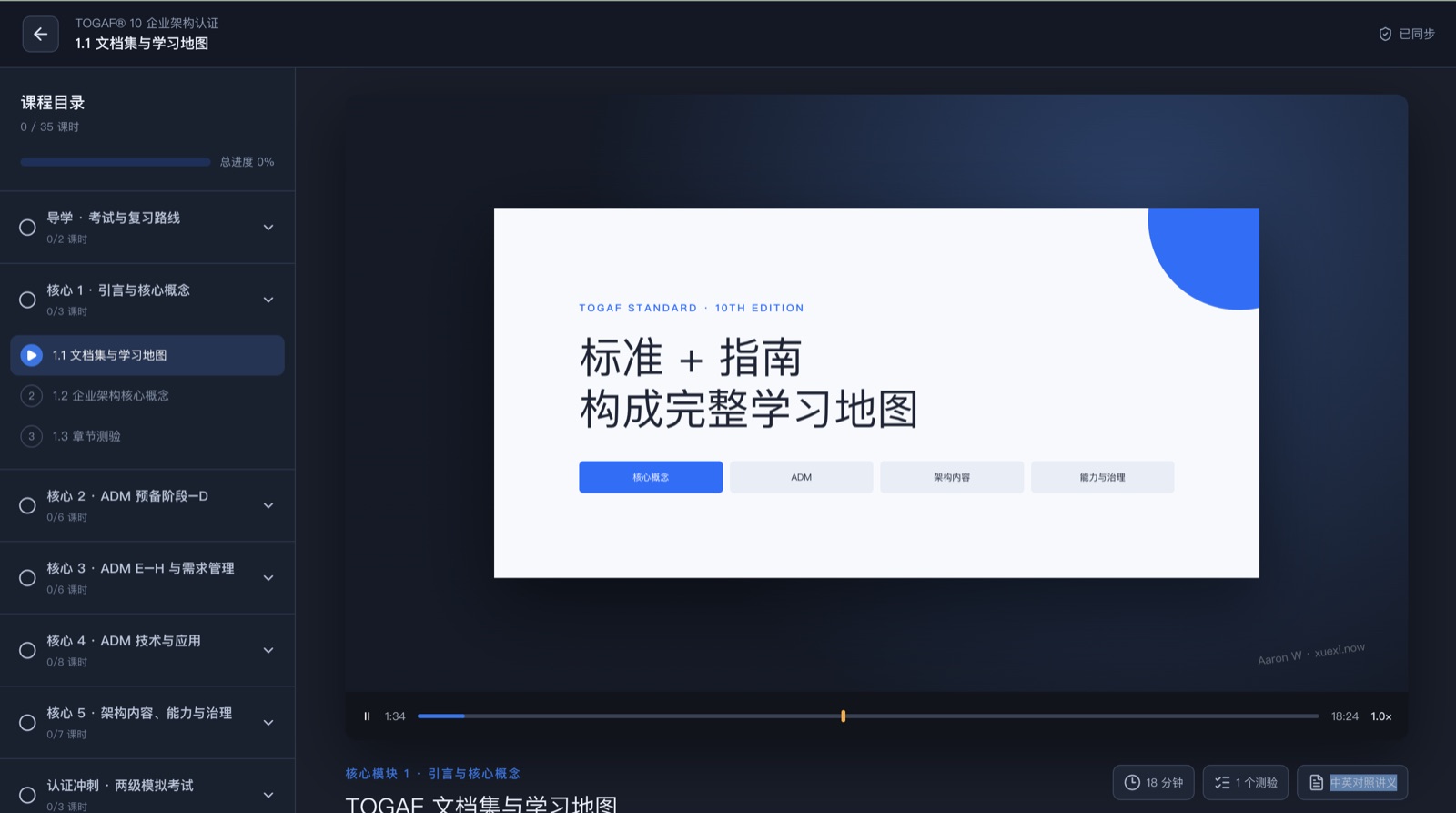1456x813 pixels.
Task: Open the 1.0x playback speed selector
Action: (x=1381, y=716)
